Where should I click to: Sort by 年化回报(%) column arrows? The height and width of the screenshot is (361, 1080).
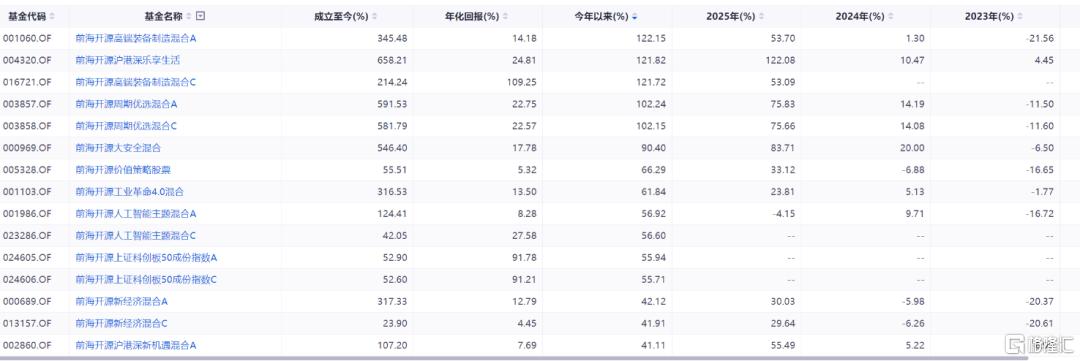pyautogui.click(x=506, y=17)
